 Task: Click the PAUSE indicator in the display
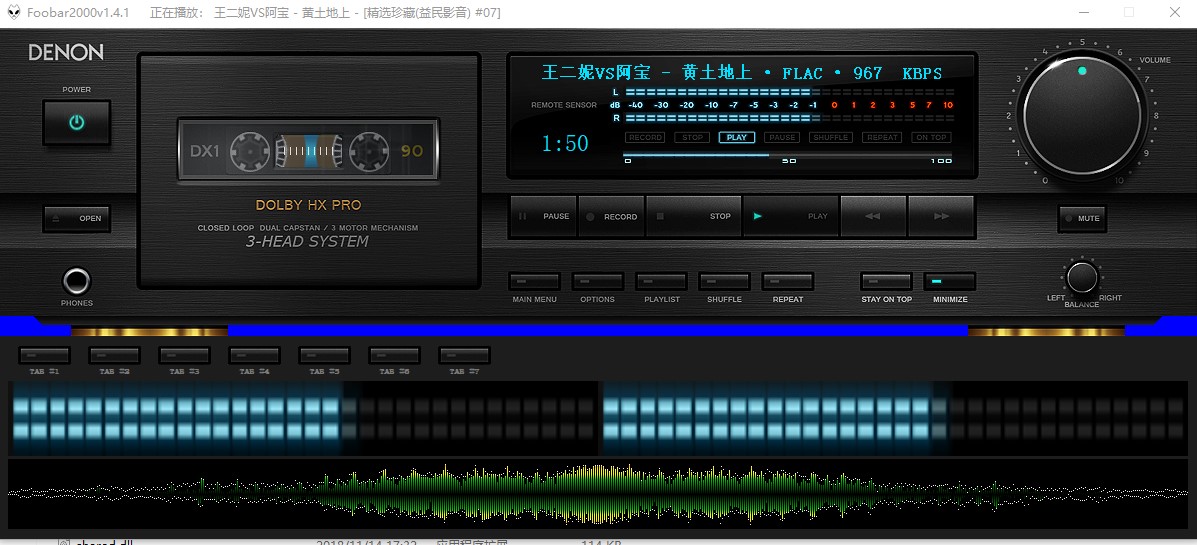click(x=782, y=137)
